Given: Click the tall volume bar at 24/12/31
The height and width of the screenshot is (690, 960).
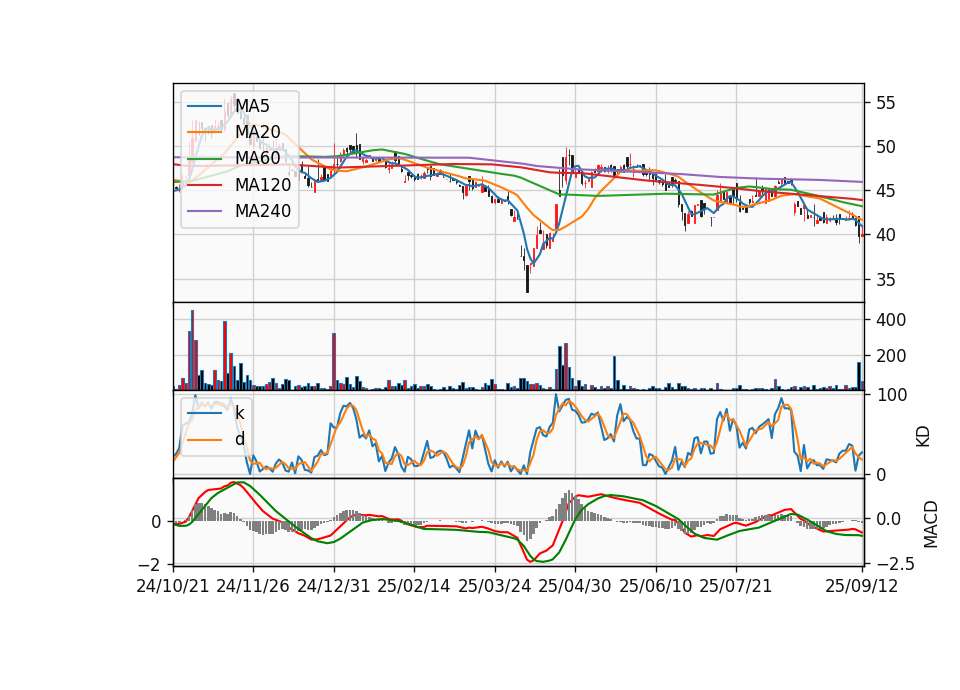Looking at the screenshot, I should 334,361.
